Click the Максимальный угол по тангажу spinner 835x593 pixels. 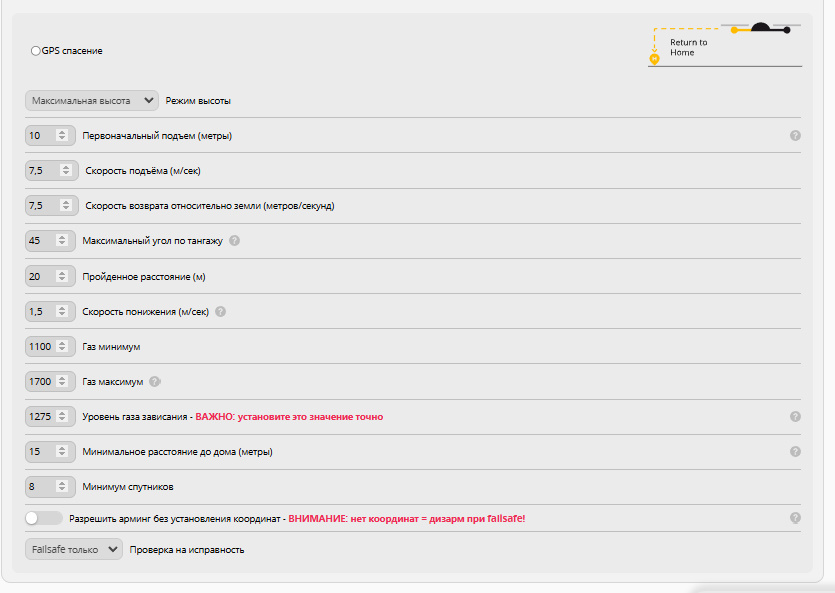point(62,241)
